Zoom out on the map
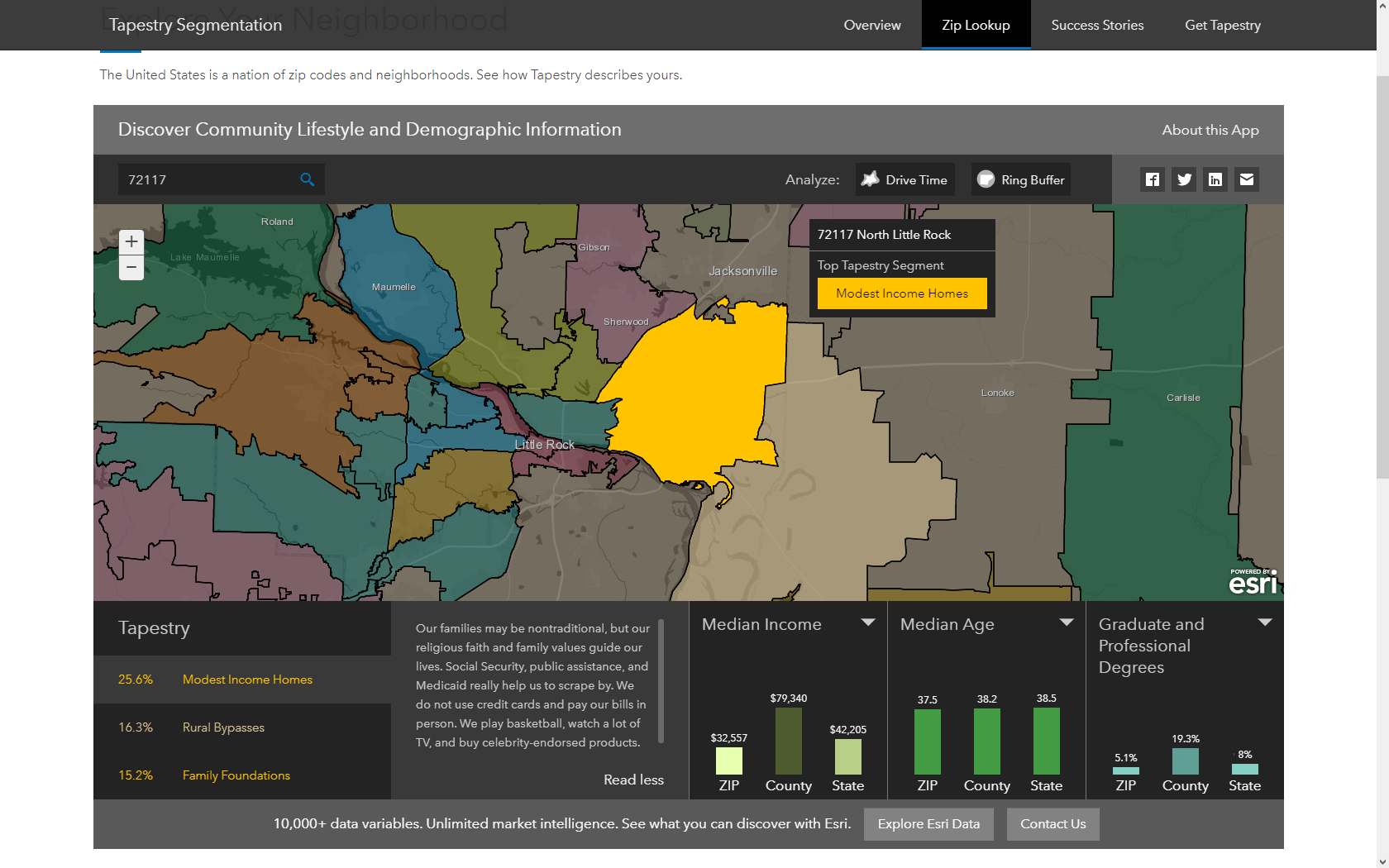The image size is (1389, 868). pos(131,268)
